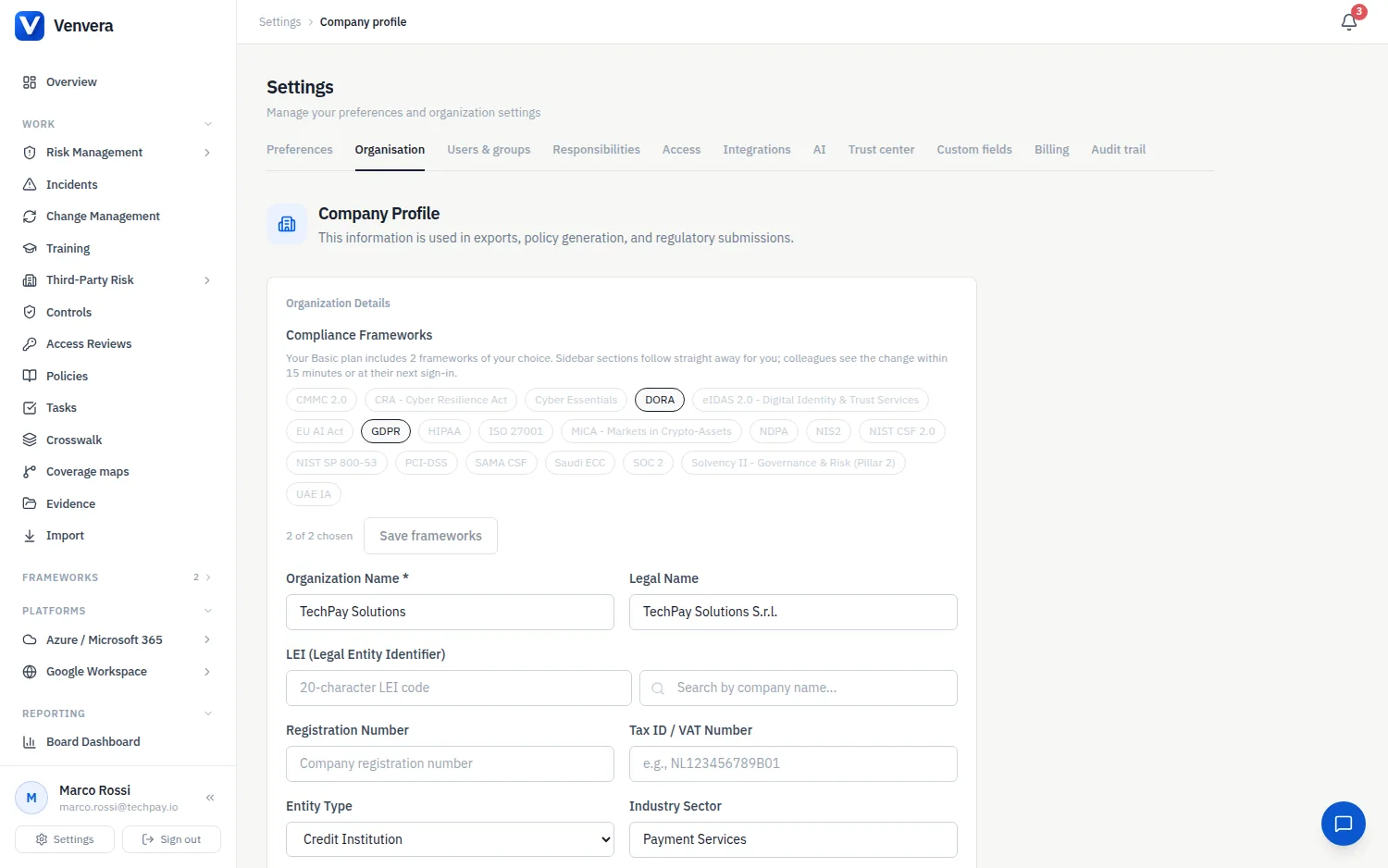The image size is (1388, 868).
Task: Click the Incidents warning triangle icon
Action: click(x=30, y=184)
